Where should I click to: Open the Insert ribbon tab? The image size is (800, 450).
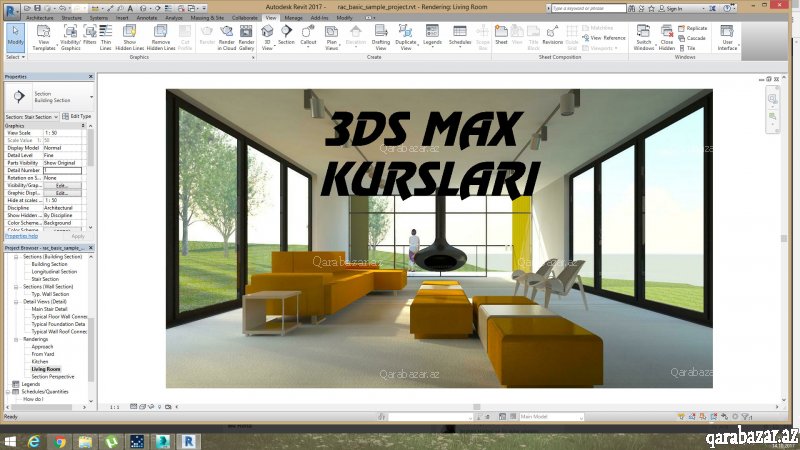[x=122, y=18]
